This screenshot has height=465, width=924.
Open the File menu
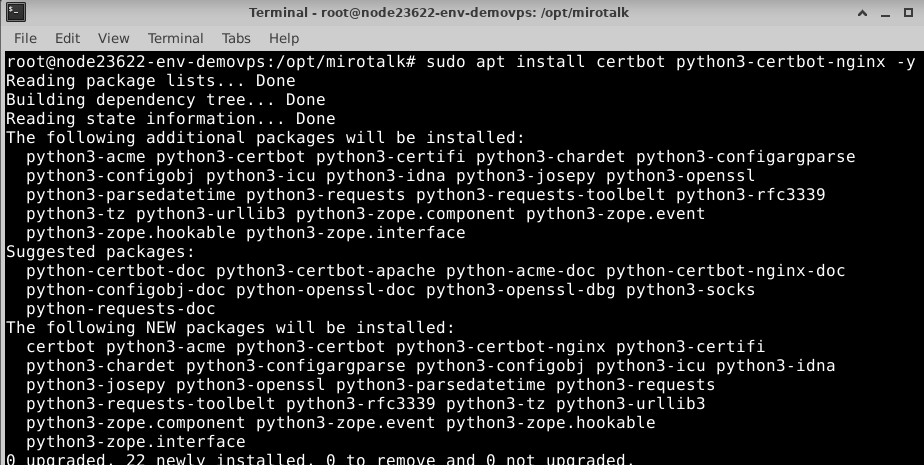click(25, 38)
